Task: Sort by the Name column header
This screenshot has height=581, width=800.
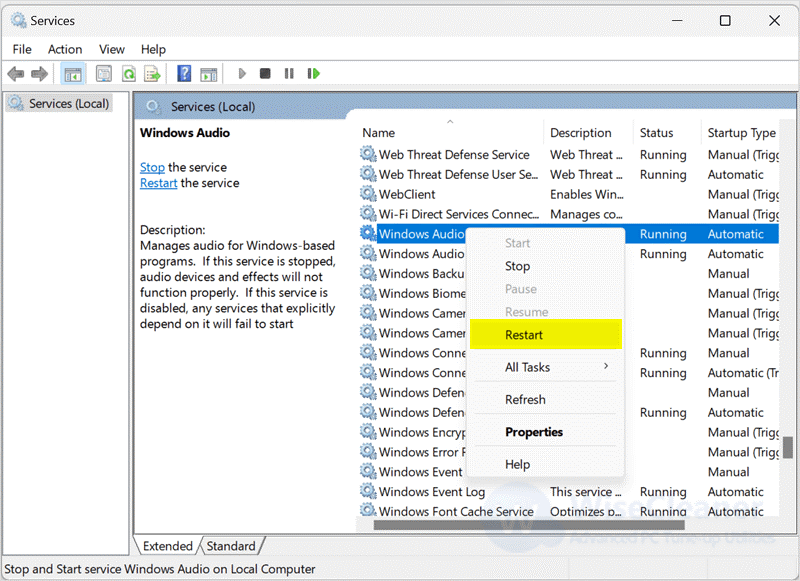Action: [x=451, y=133]
